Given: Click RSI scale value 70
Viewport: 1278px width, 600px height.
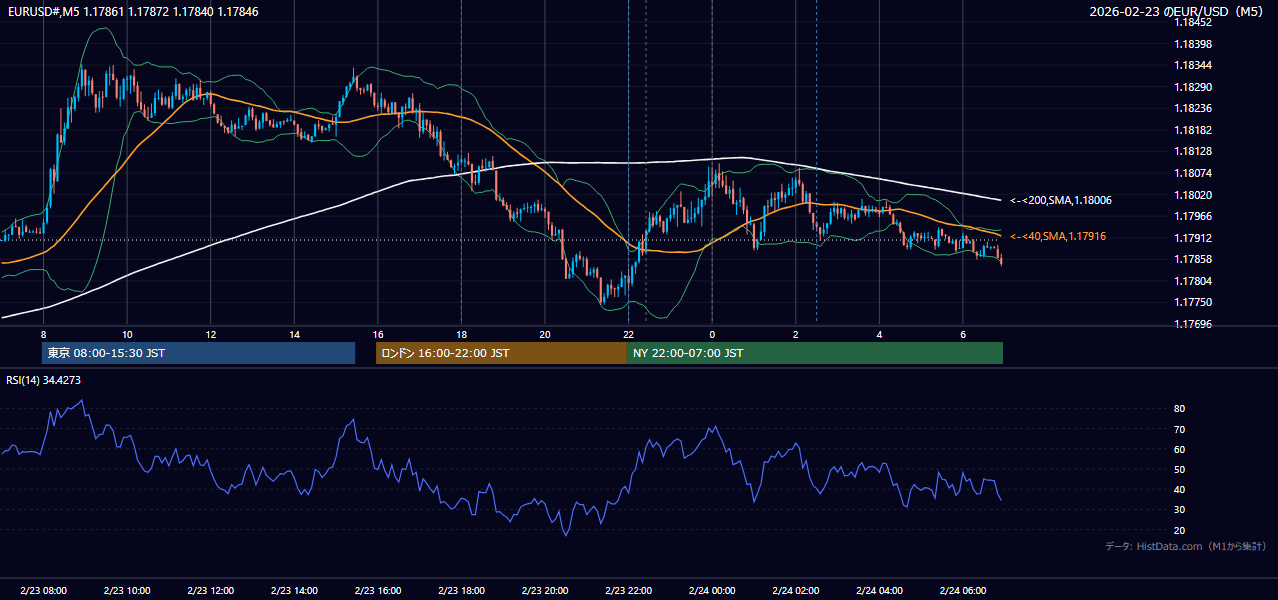Looking at the screenshot, I should 1180,429.
